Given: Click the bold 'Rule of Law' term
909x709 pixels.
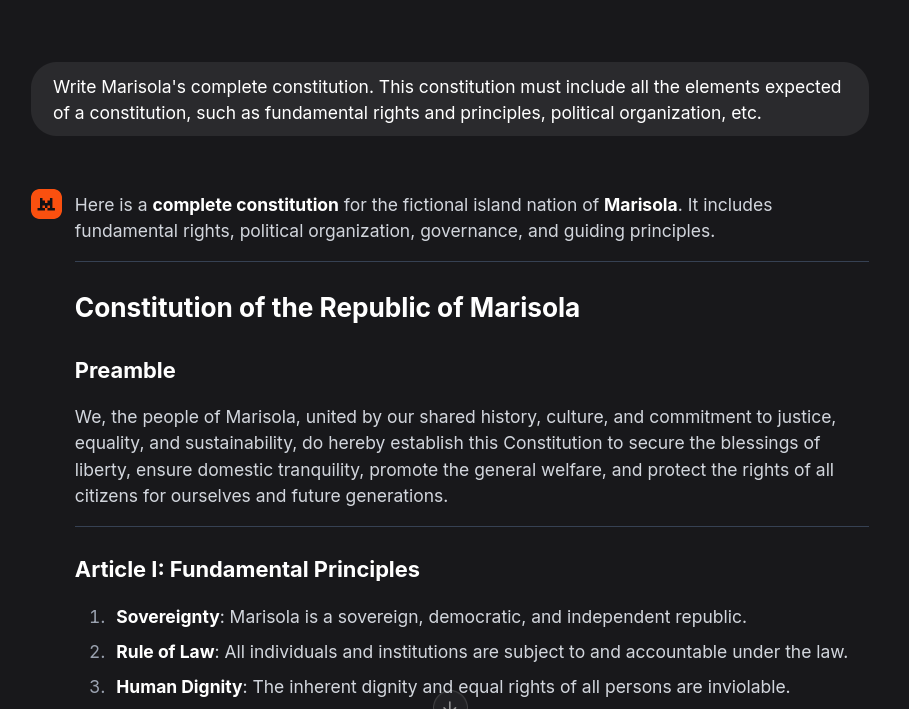Looking at the screenshot, I should (x=165, y=652).
